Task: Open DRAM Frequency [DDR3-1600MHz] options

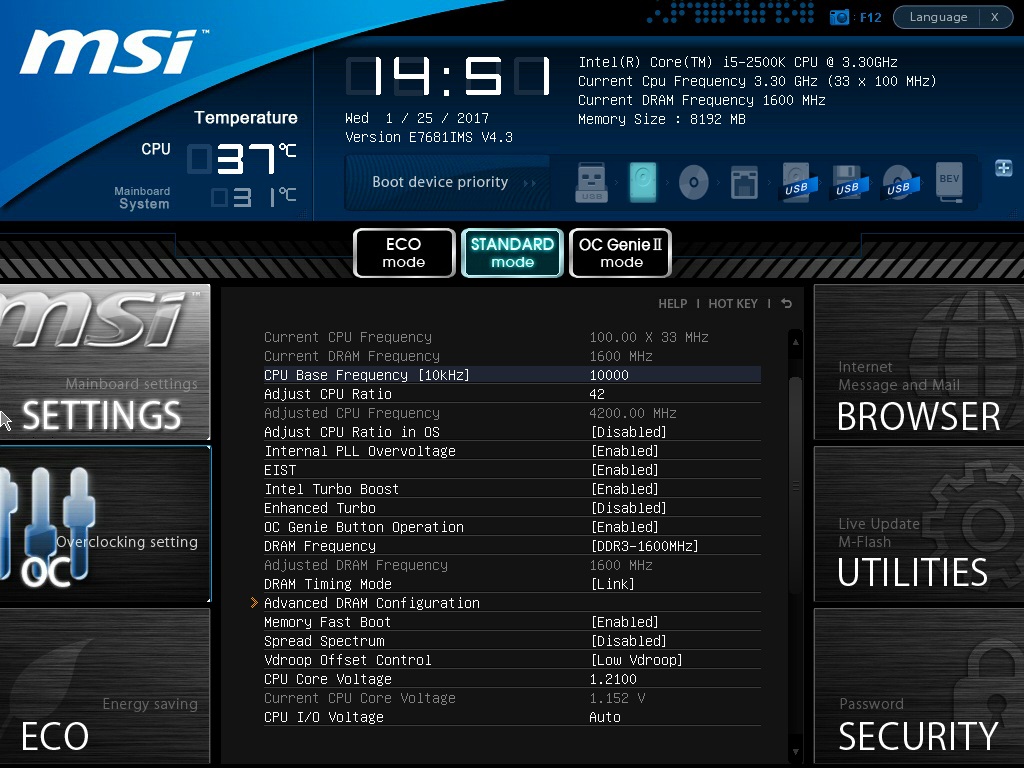Action: (645, 546)
